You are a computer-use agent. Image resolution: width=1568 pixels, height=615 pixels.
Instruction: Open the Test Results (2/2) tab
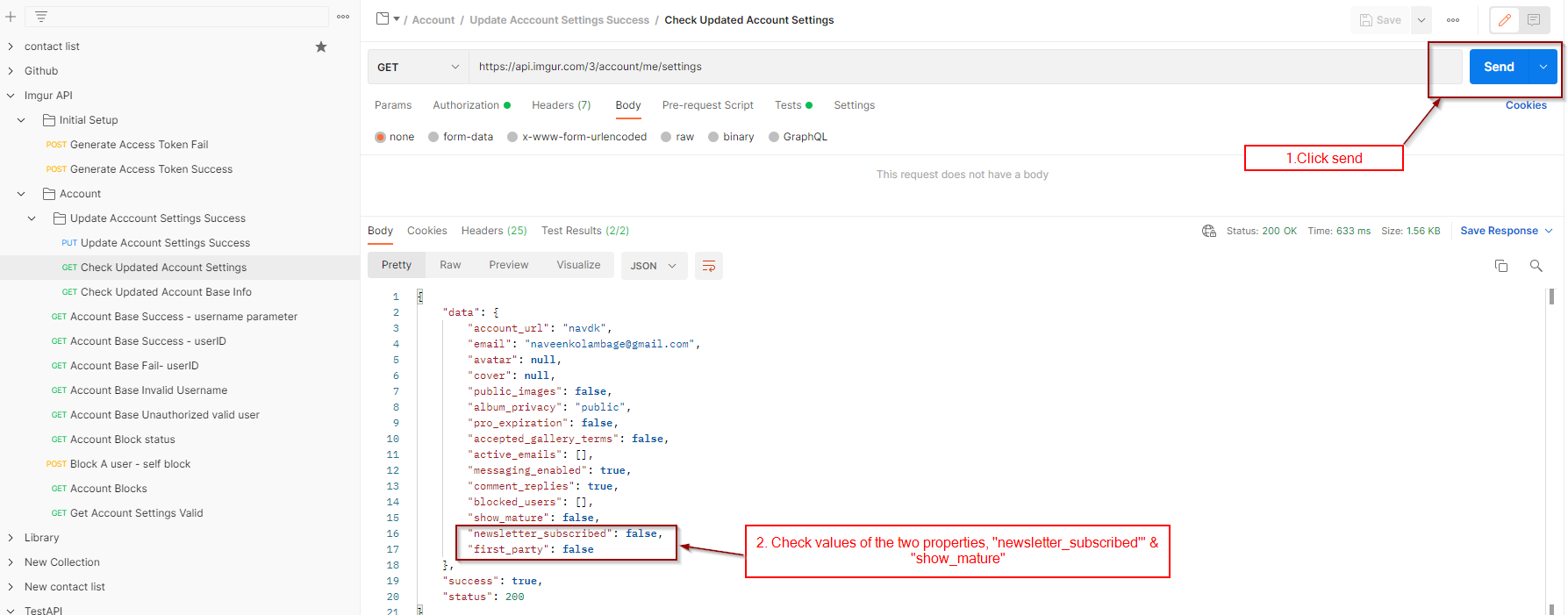pos(585,231)
